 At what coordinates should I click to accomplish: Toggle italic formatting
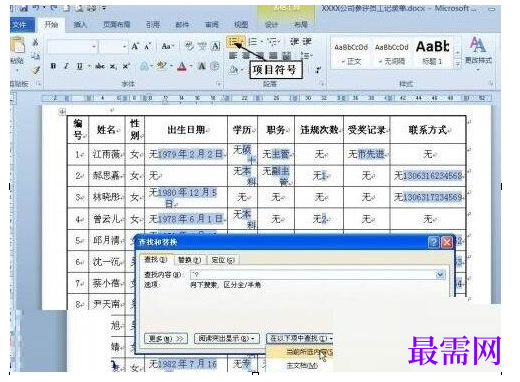pos(66,66)
